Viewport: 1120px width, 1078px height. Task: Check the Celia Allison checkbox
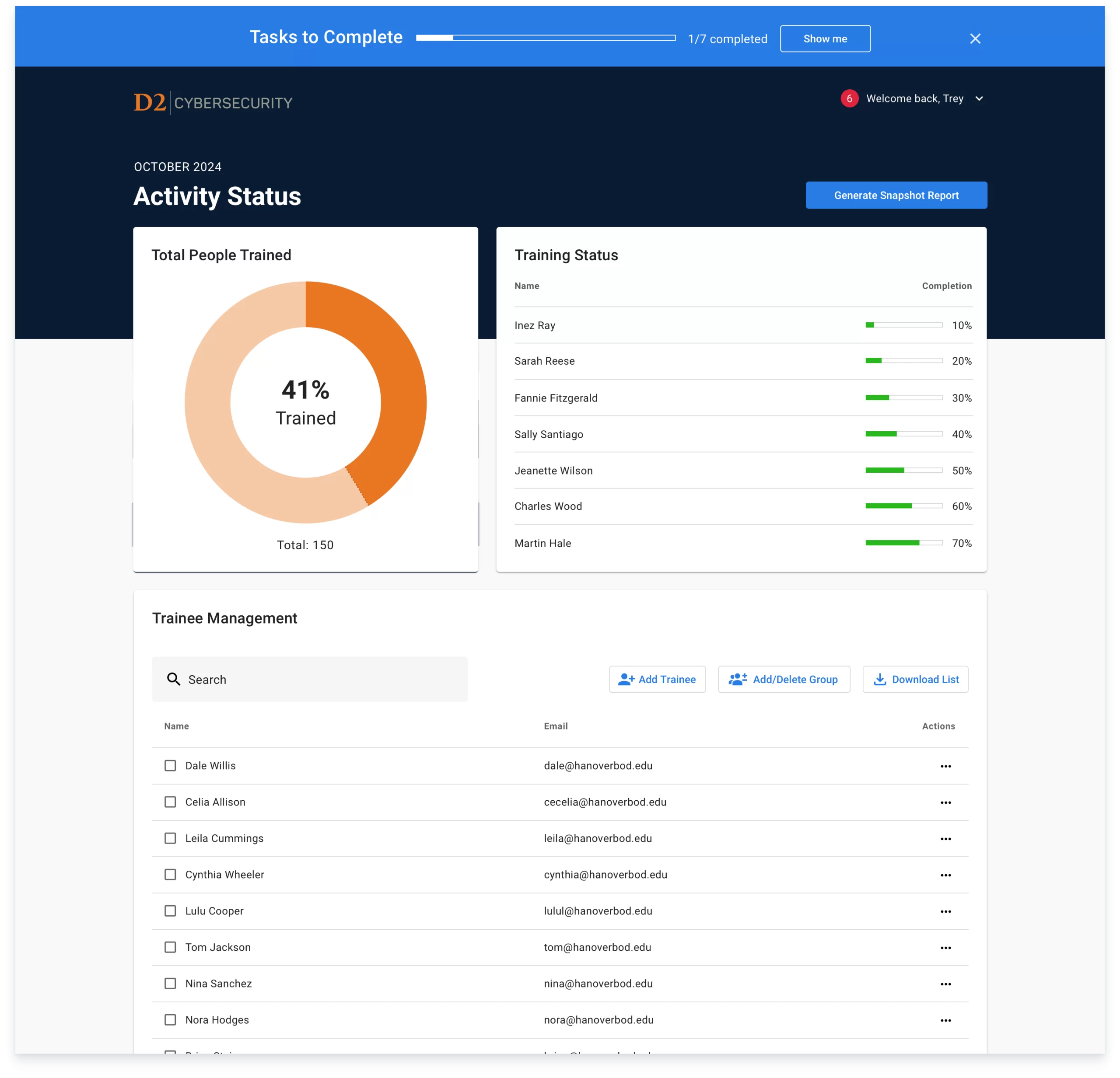170,802
